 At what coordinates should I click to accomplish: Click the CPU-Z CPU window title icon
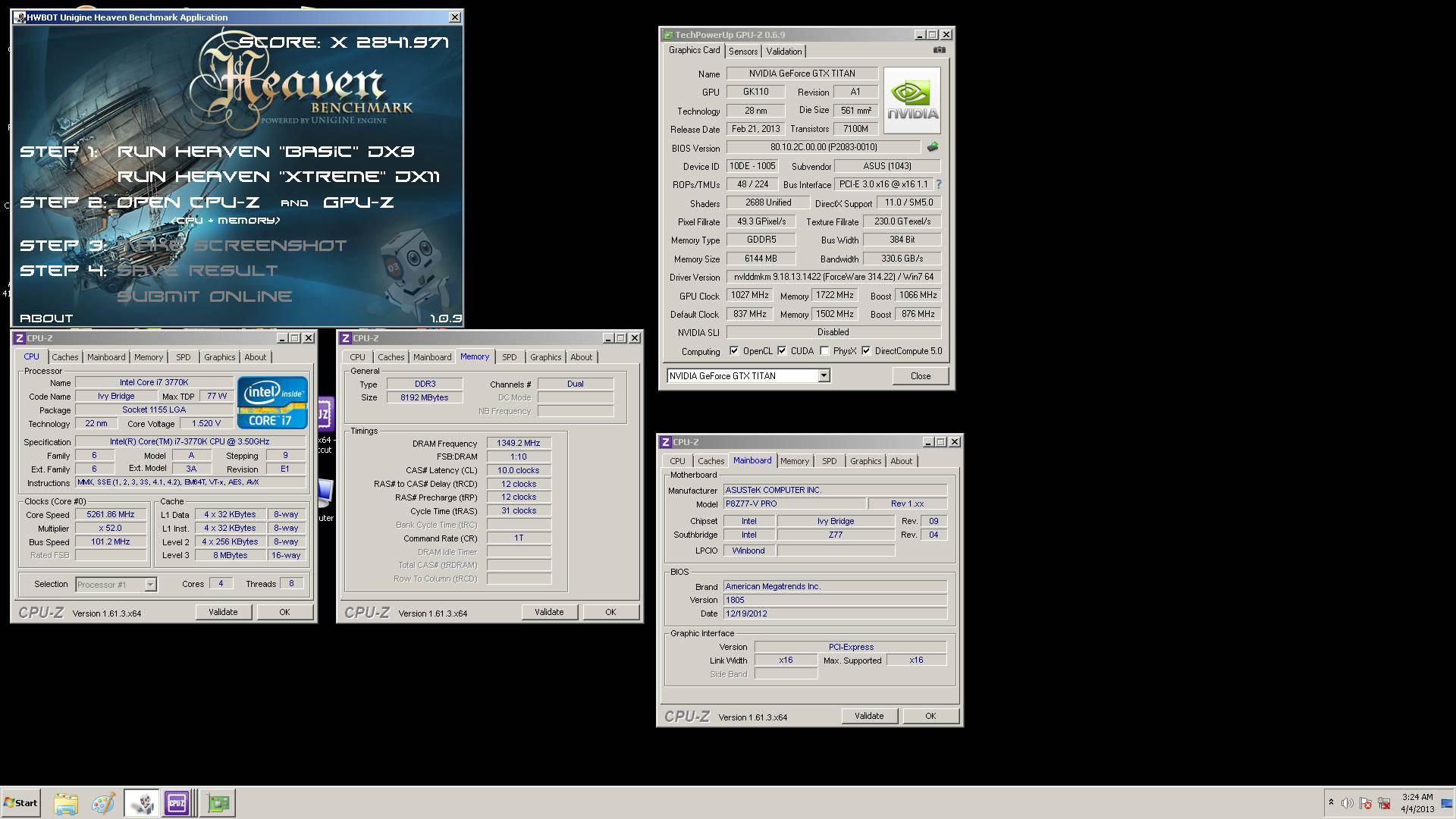click(19, 338)
